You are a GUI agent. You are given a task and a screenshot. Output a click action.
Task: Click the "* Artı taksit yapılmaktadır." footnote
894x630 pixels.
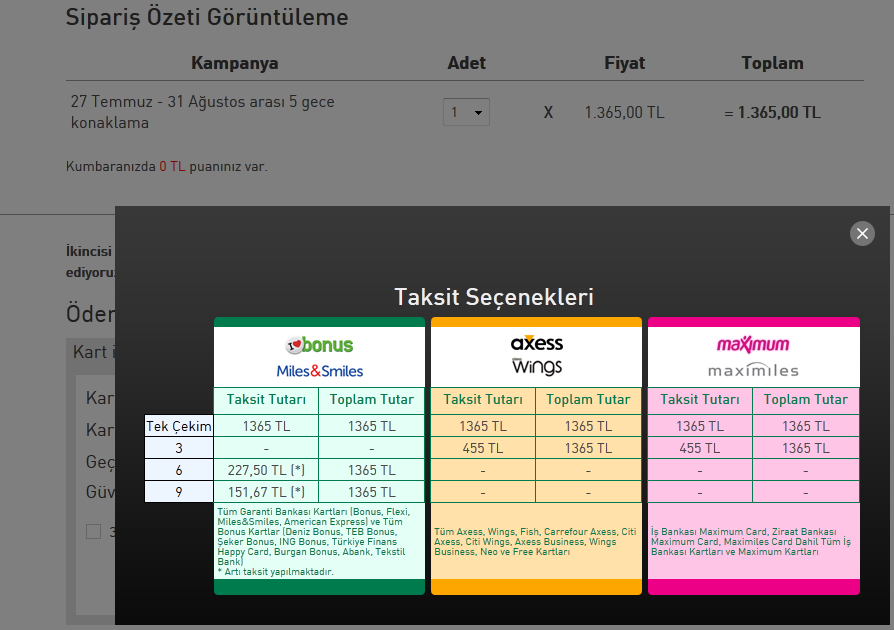(275, 572)
